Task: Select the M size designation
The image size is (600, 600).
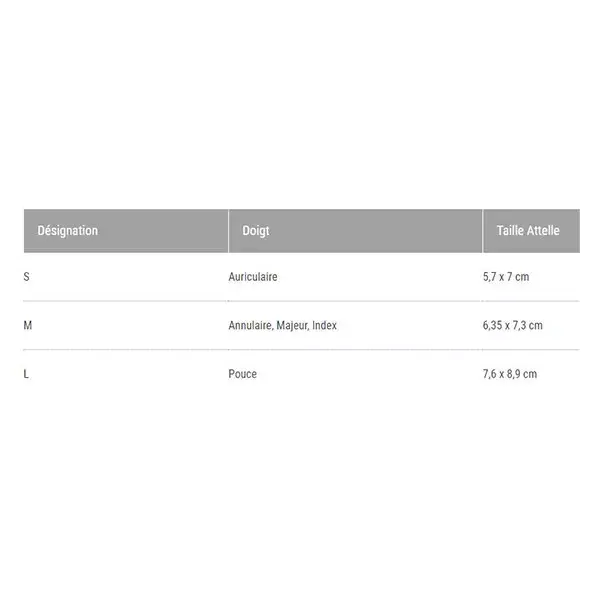Action: click(x=28, y=325)
